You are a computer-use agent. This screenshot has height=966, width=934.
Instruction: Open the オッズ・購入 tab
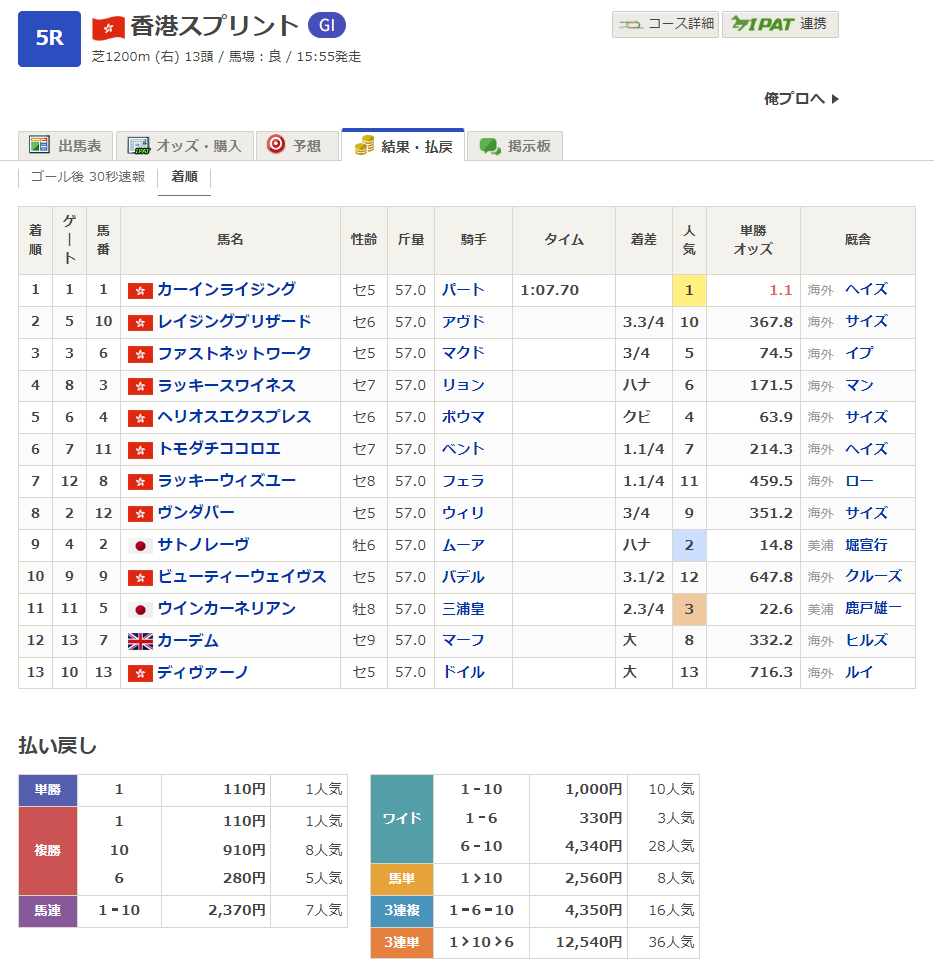click(x=185, y=146)
